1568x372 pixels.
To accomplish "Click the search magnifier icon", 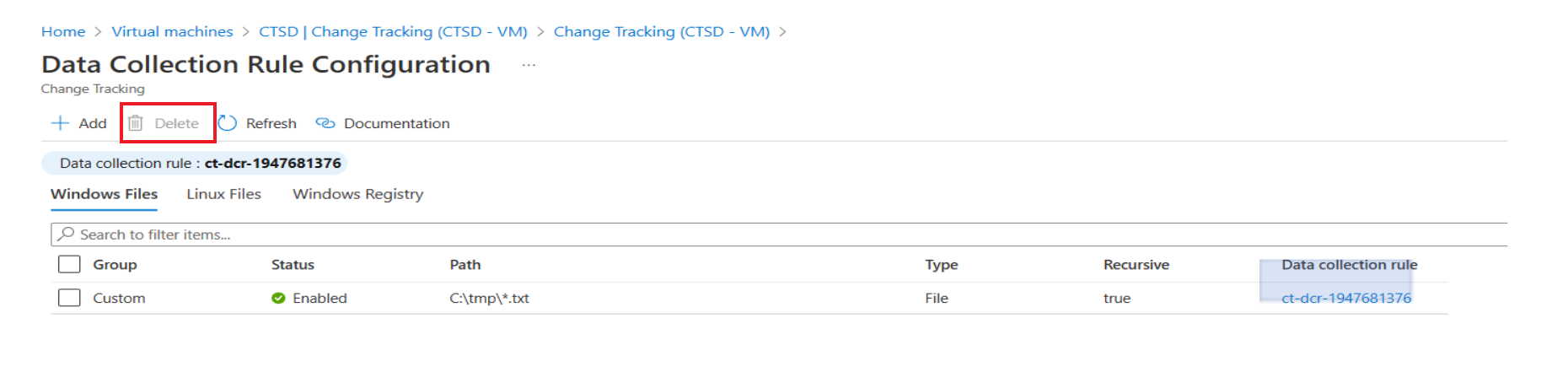I will 66,234.
